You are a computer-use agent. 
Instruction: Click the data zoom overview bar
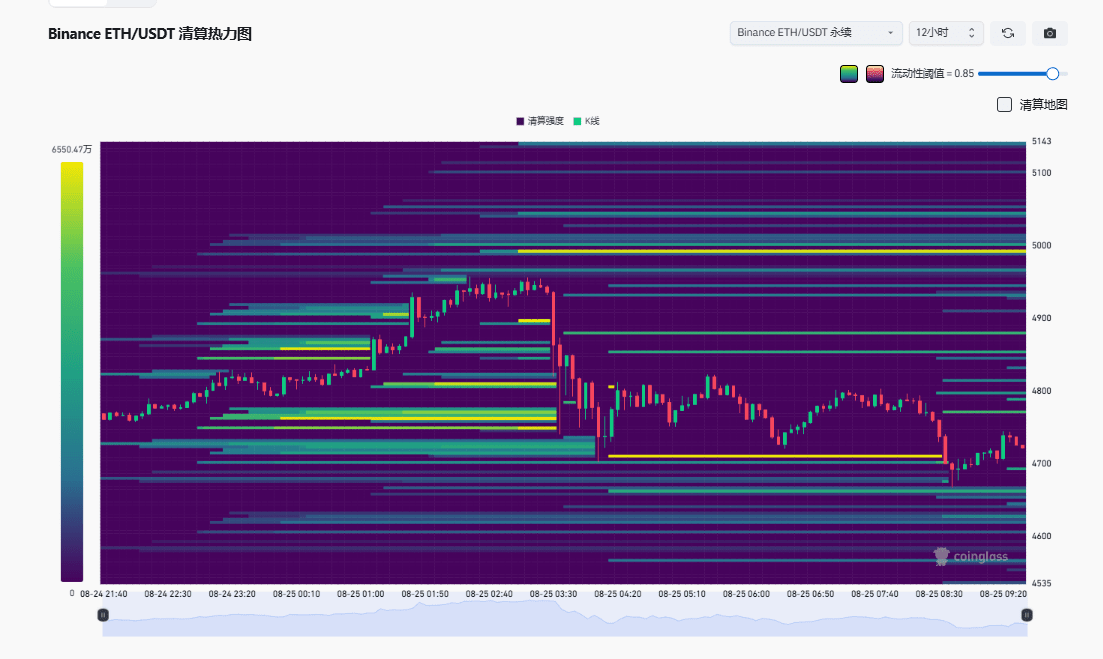(x=564, y=618)
